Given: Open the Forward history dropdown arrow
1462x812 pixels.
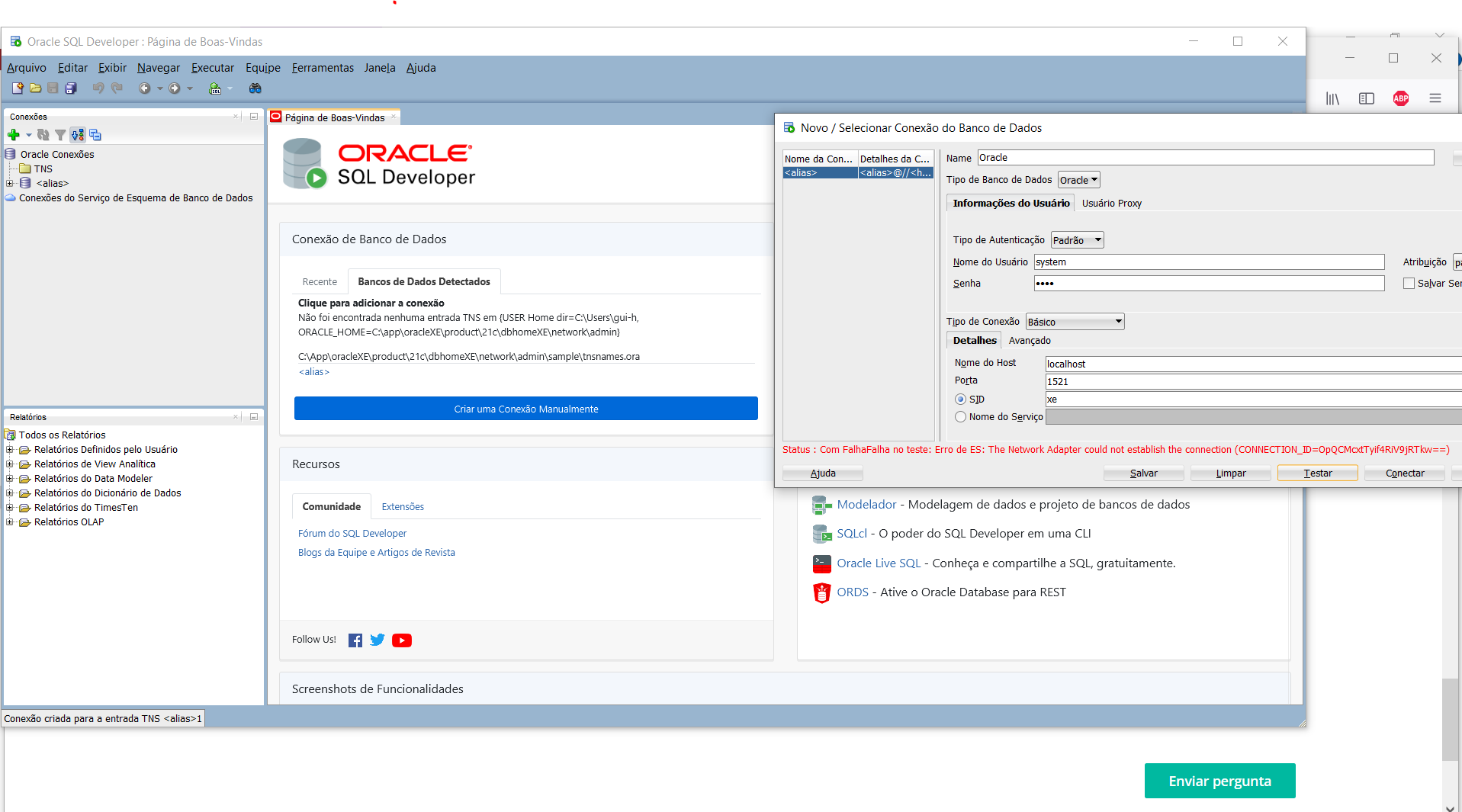Looking at the screenshot, I should coord(190,88).
